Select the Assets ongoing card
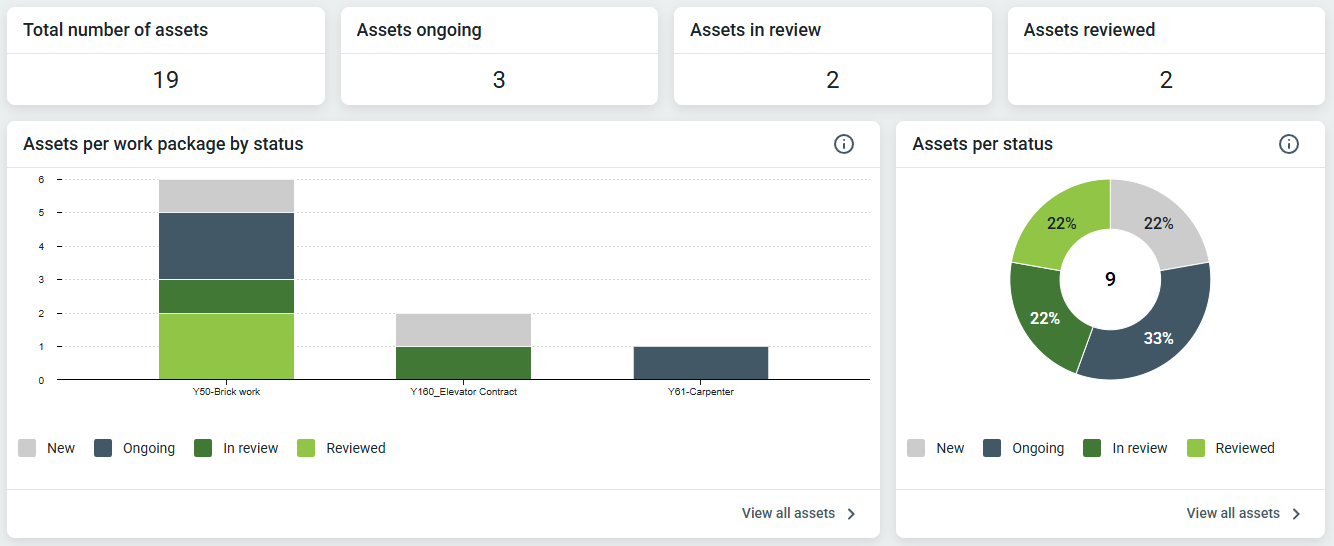The image size is (1334, 546). (499, 56)
